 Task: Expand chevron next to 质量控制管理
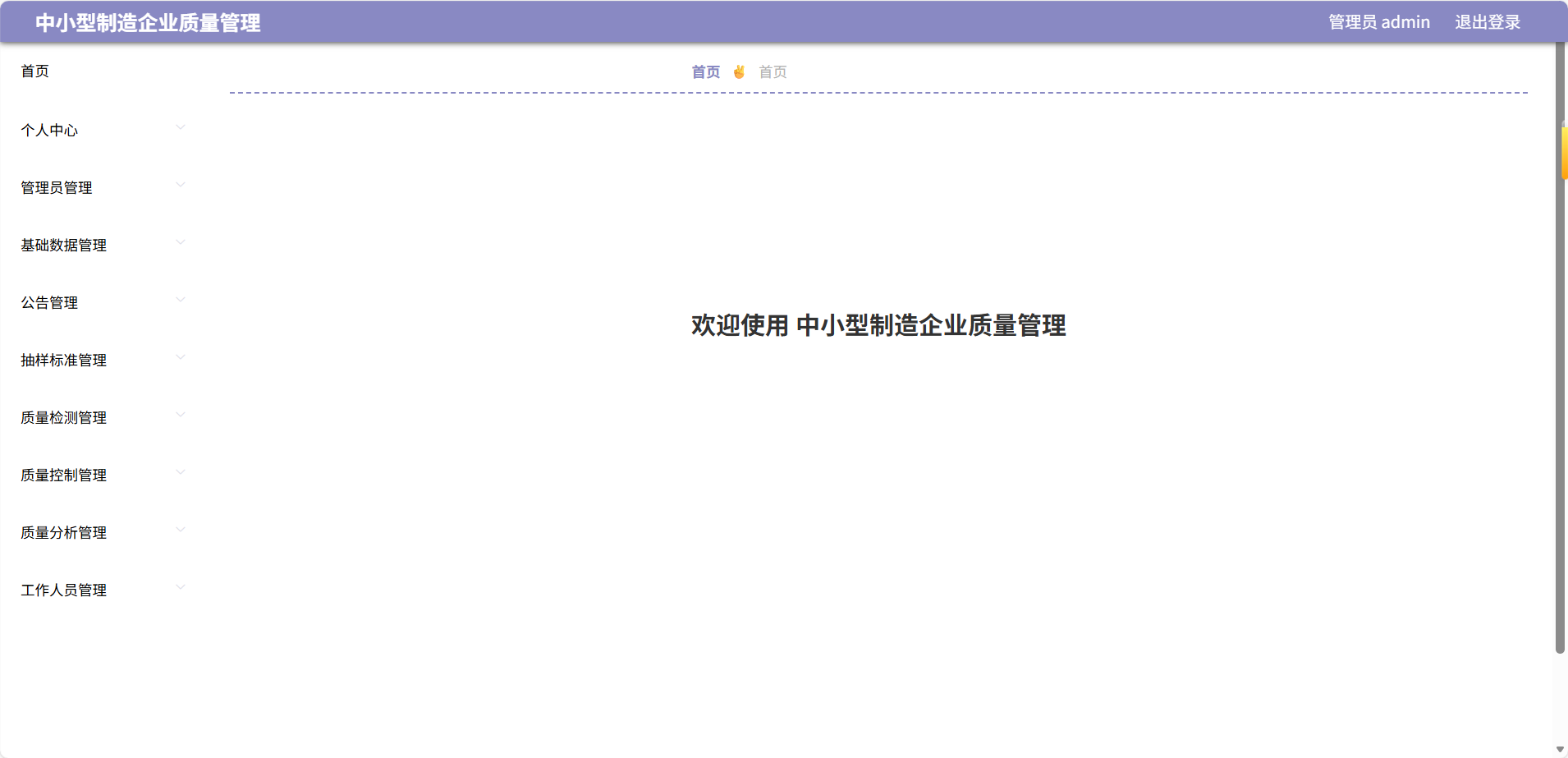pos(181,472)
